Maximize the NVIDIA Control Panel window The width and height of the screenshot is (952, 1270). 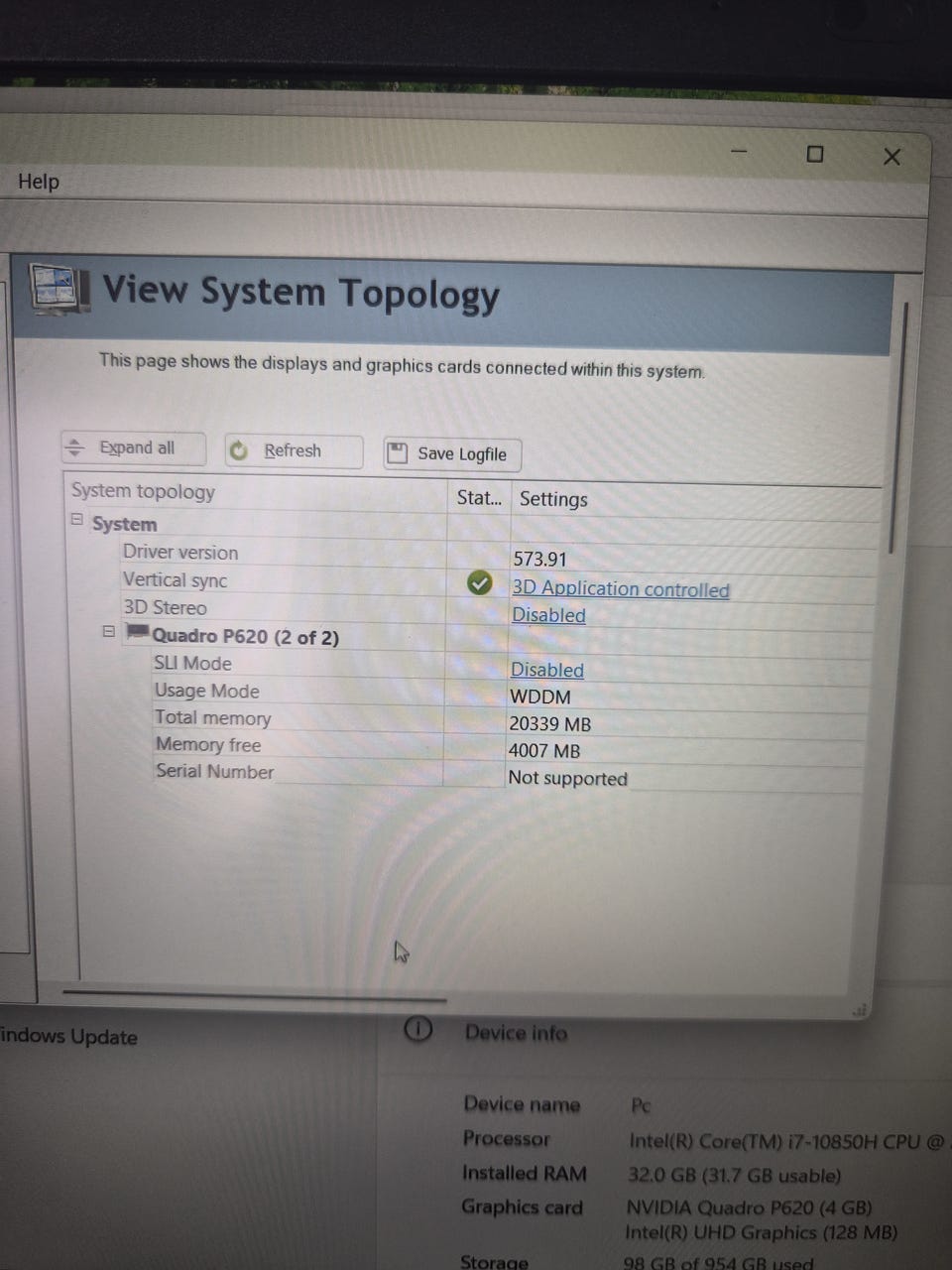coord(815,154)
